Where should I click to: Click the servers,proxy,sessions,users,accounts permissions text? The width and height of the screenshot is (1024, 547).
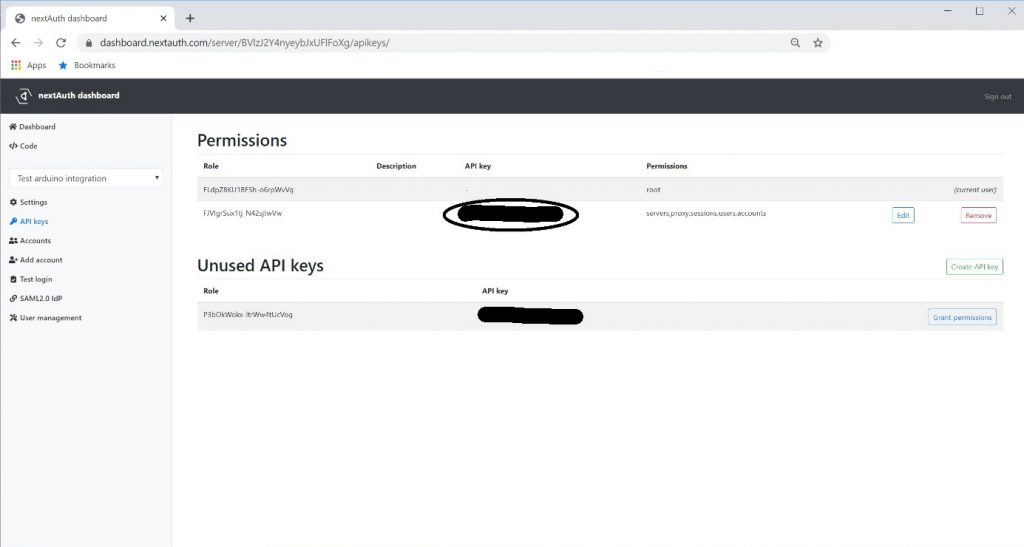pyautogui.click(x=706, y=213)
